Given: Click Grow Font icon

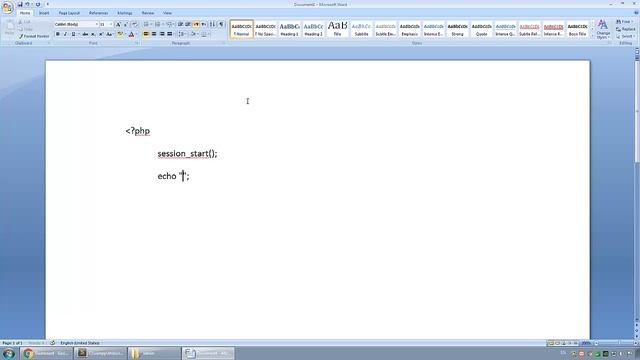Looking at the screenshot, I should [118, 24].
